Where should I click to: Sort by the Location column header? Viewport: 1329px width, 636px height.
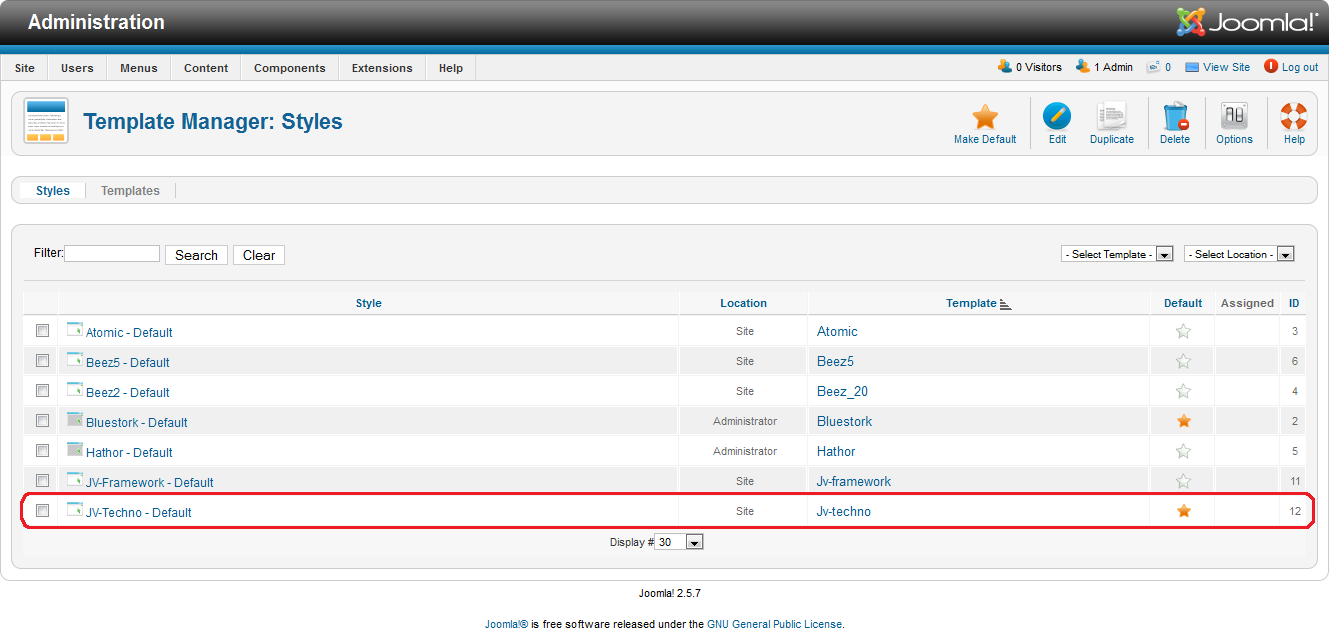click(x=744, y=303)
